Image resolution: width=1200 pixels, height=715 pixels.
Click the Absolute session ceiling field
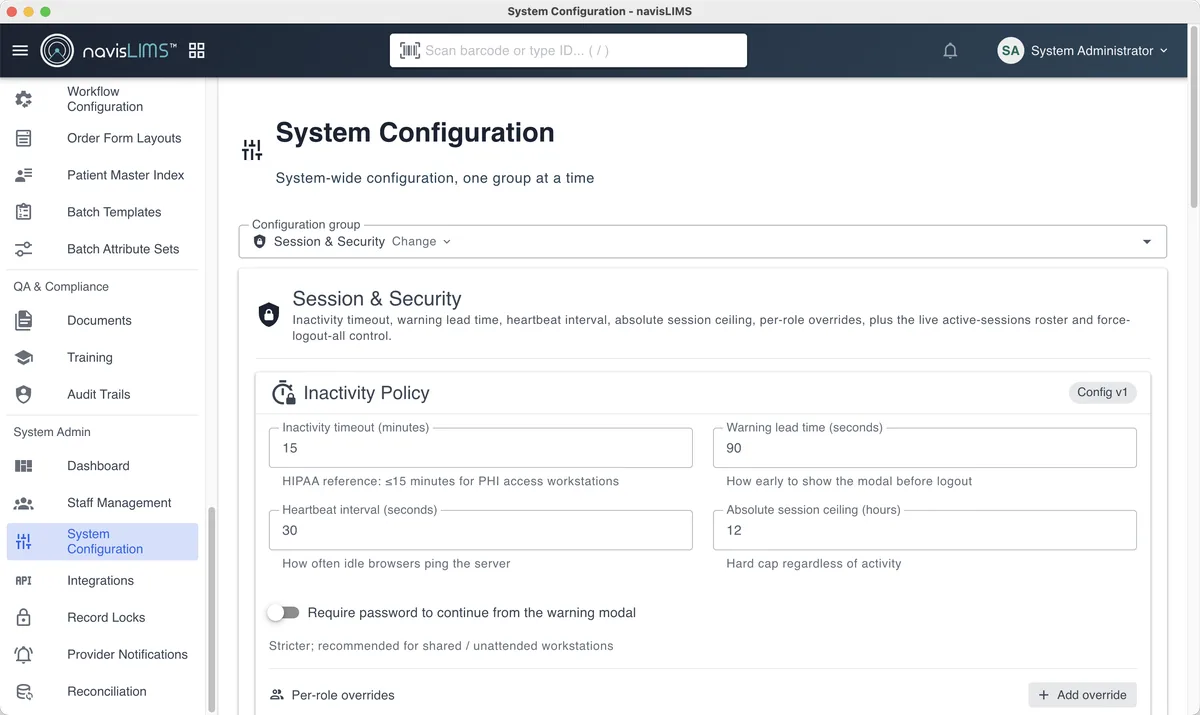click(925, 530)
